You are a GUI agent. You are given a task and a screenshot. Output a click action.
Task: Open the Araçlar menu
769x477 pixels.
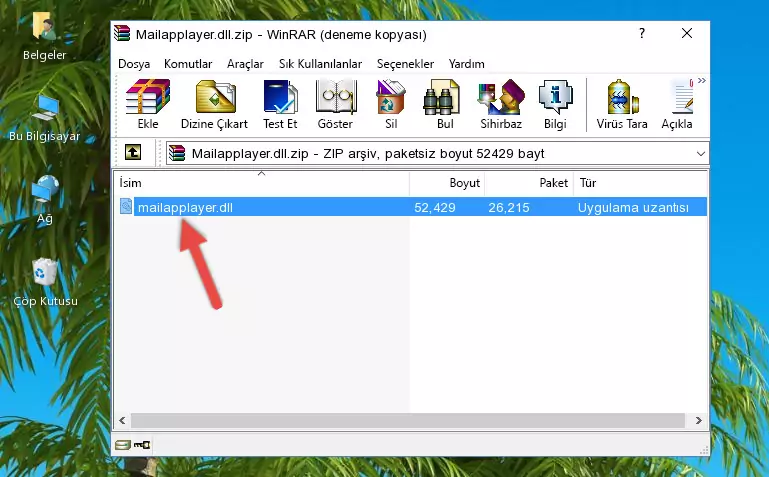coord(245,64)
